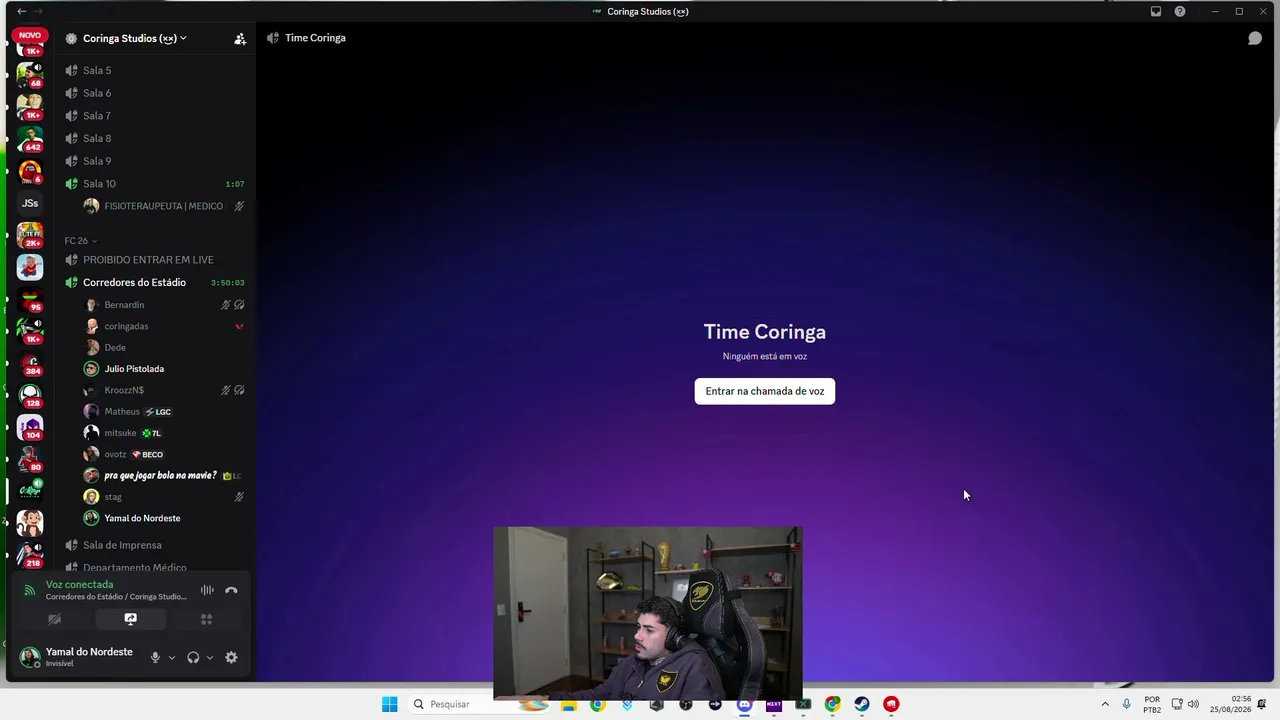Select user FISIOTERAUPEUTA | MEDICO in Sala 10

[x=164, y=206]
